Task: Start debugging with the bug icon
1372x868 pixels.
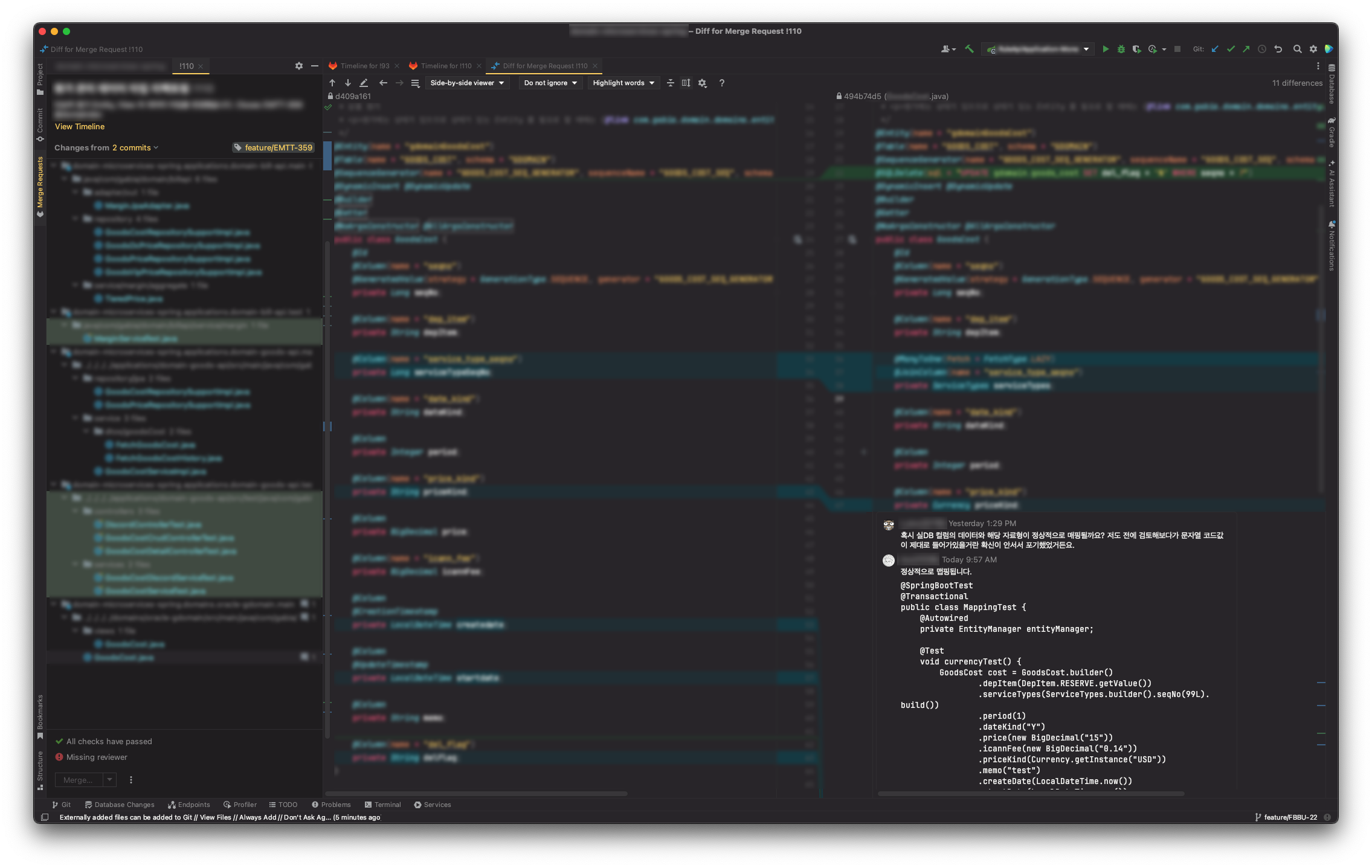Action: pyautogui.click(x=1121, y=49)
